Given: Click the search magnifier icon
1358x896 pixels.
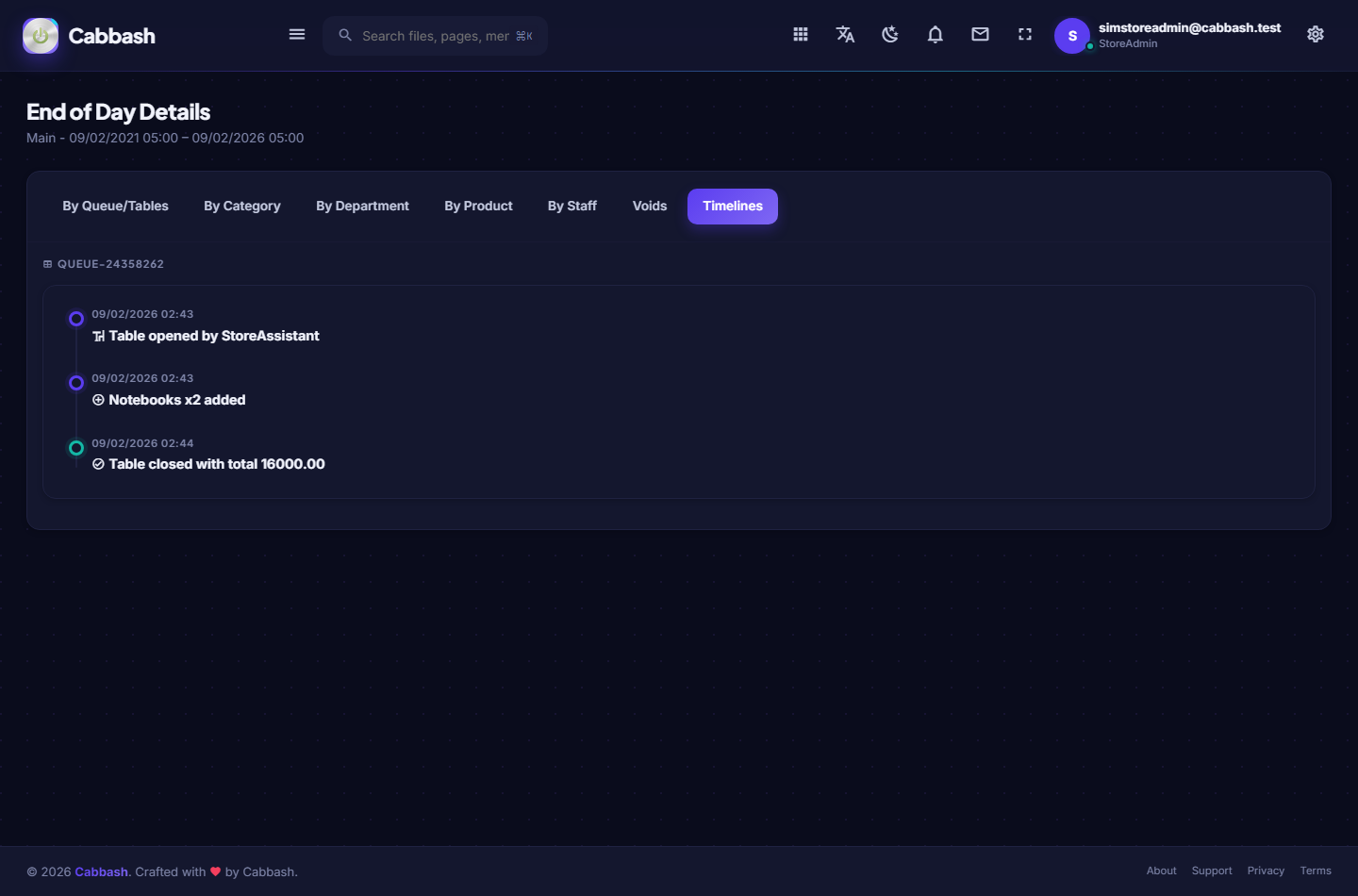Looking at the screenshot, I should click(345, 35).
